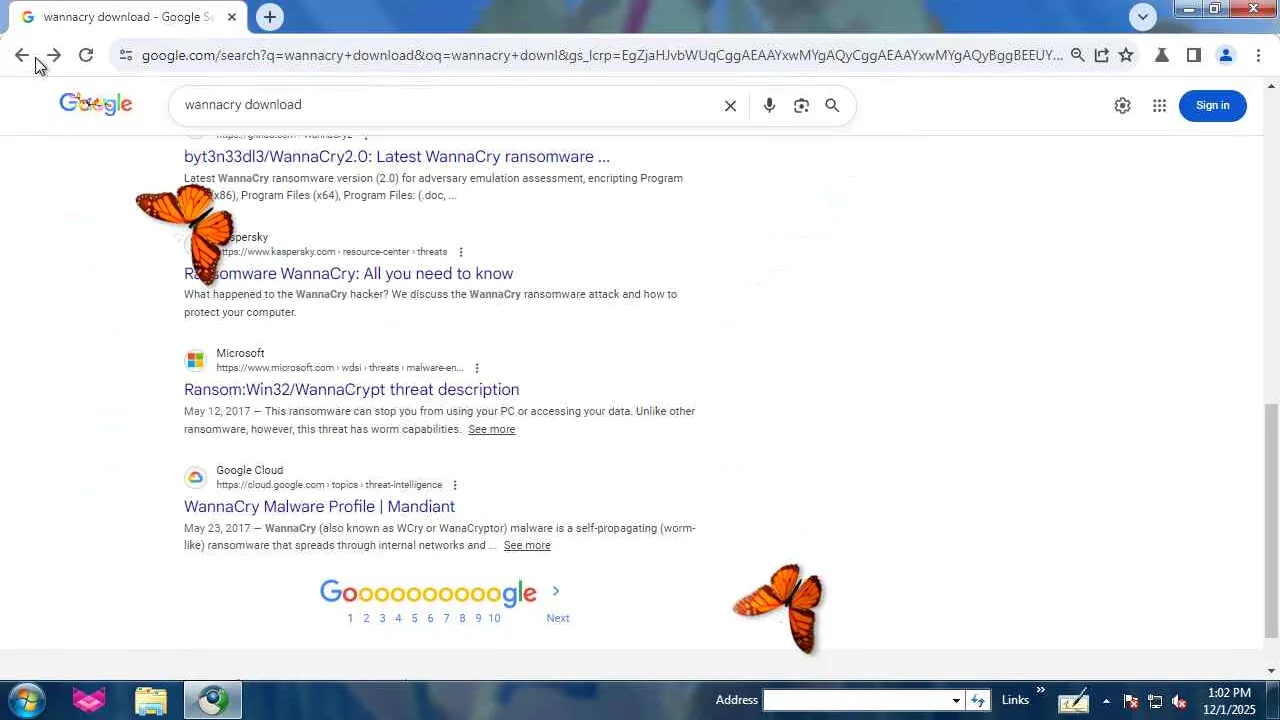The width and height of the screenshot is (1280, 720).
Task: Open the tab search chevron
Action: (x=1143, y=17)
